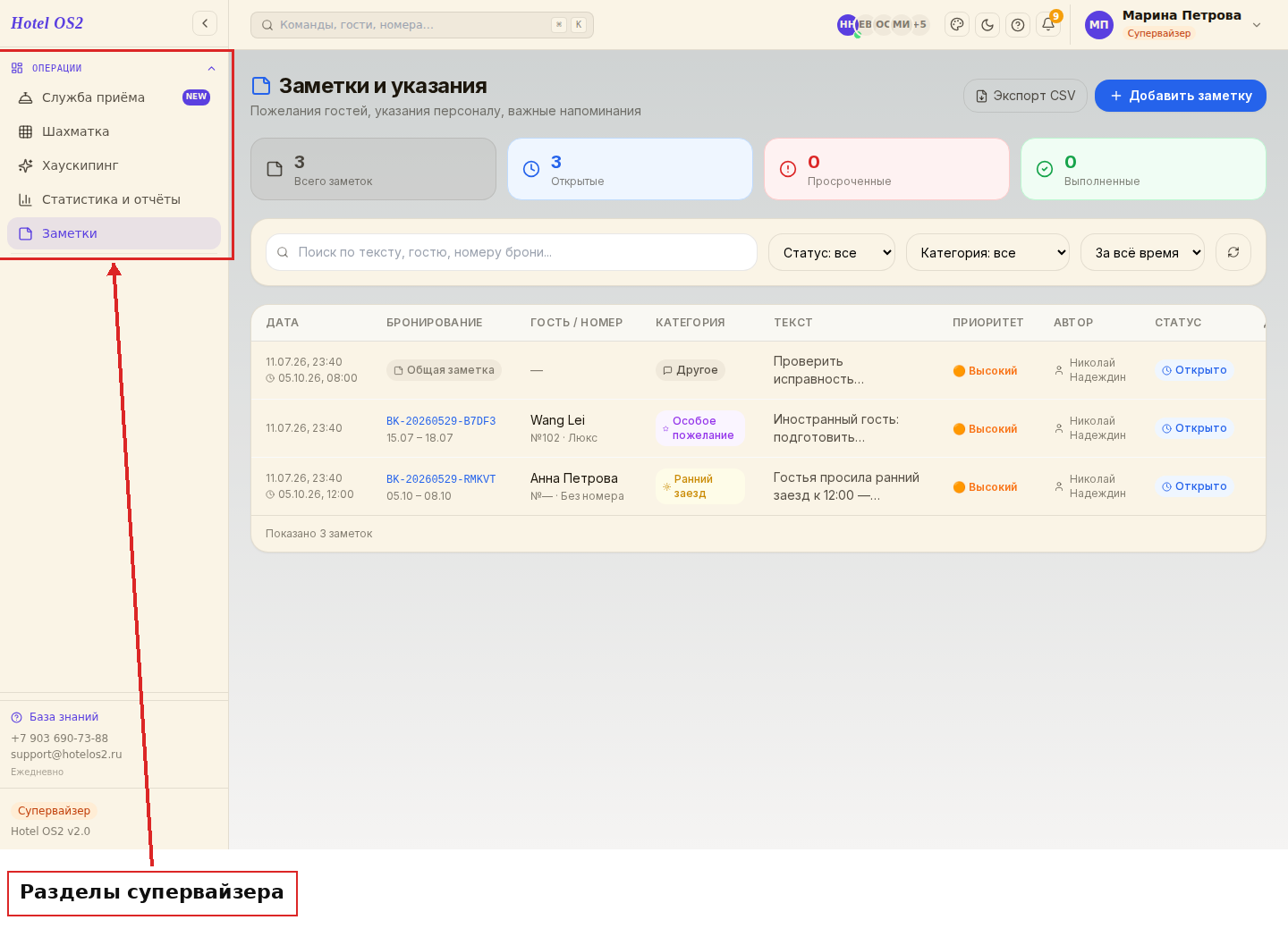Select Заметки in the sidebar
This screenshot has height=937, width=1288.
(x=114, y=233)
